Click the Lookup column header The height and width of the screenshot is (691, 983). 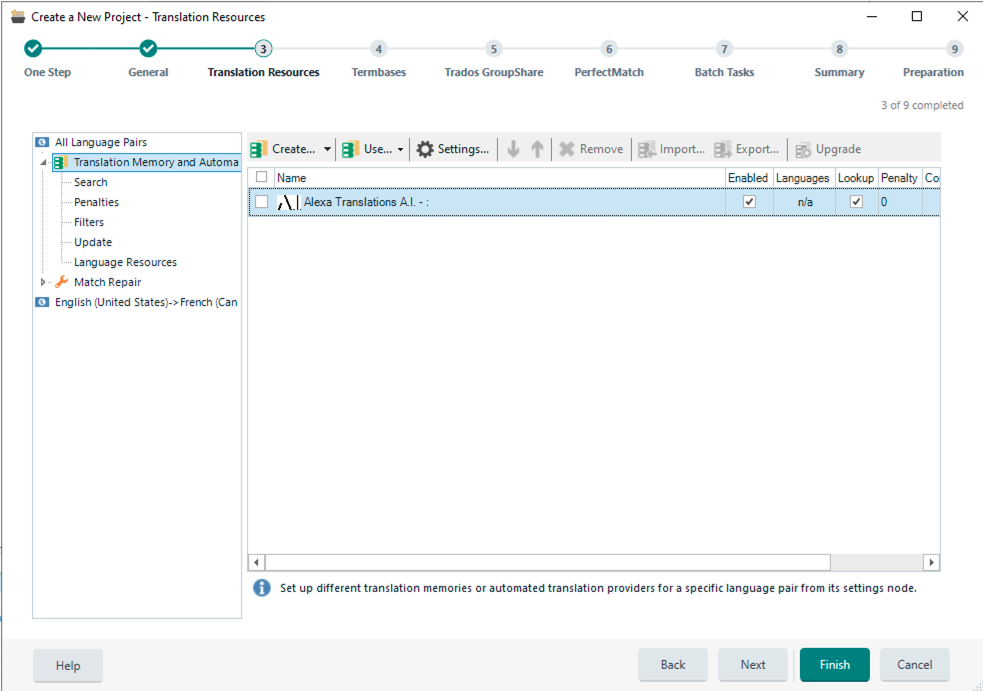856,178
